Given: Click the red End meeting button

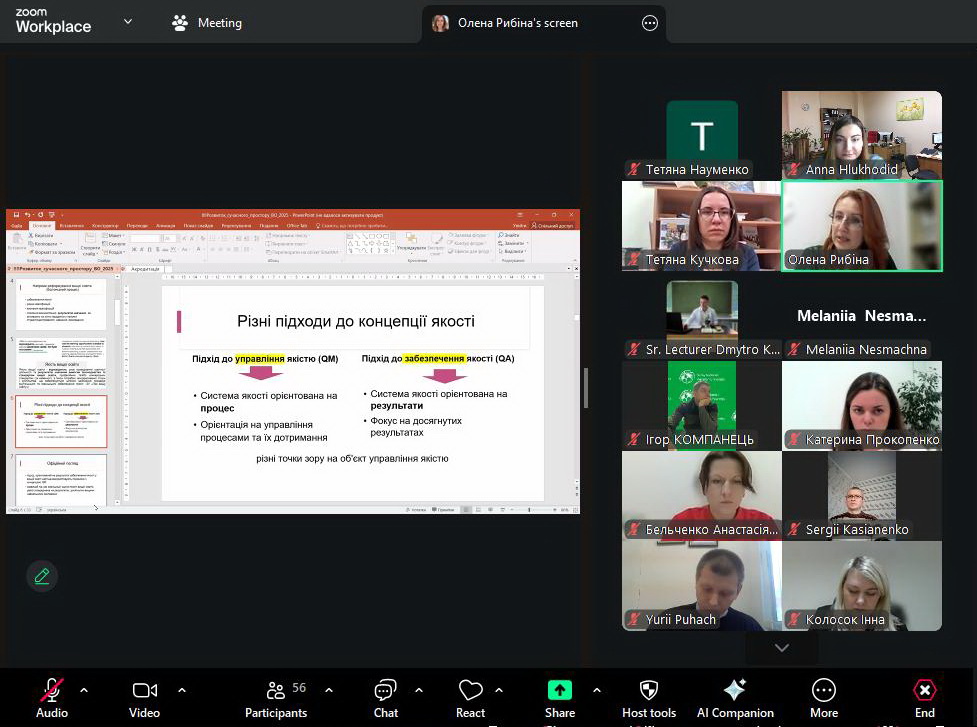Looking at the screenshot, I should [x=925, y=691].
